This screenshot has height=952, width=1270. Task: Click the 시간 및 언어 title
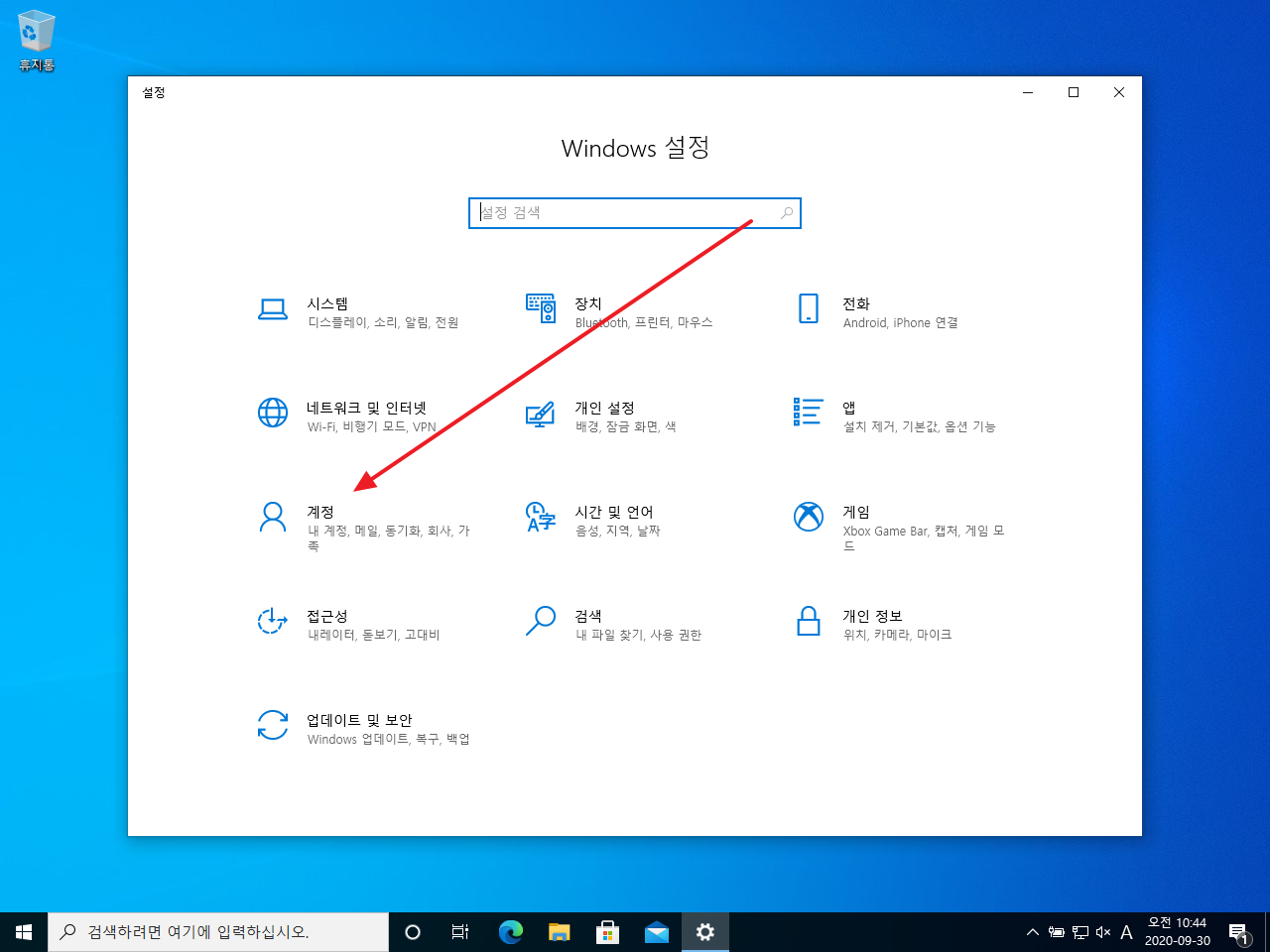(614, 512)
